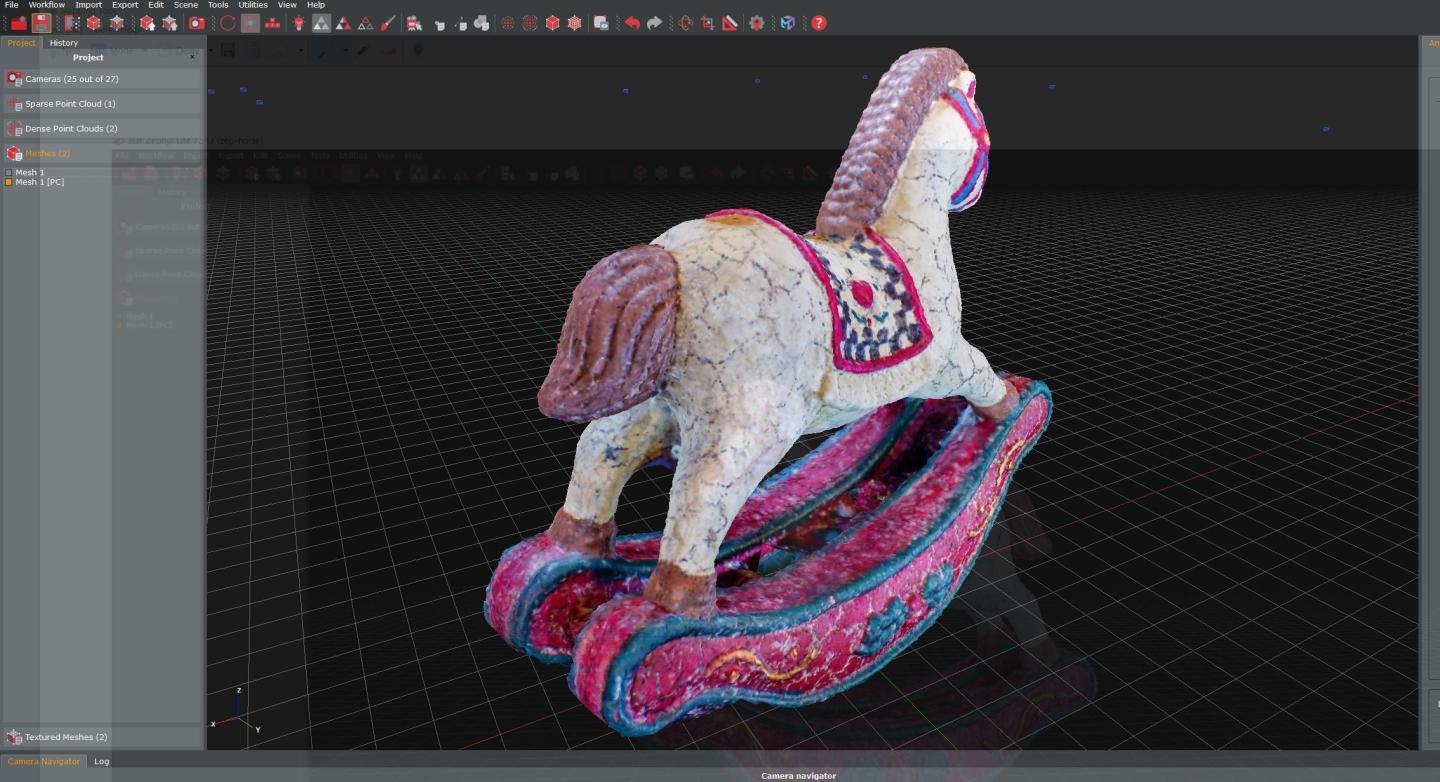The height and width of the screenshot is (782, 1440).
Task: Expand the Cameras (25 out of 27) section
Action: pos(102,78)
